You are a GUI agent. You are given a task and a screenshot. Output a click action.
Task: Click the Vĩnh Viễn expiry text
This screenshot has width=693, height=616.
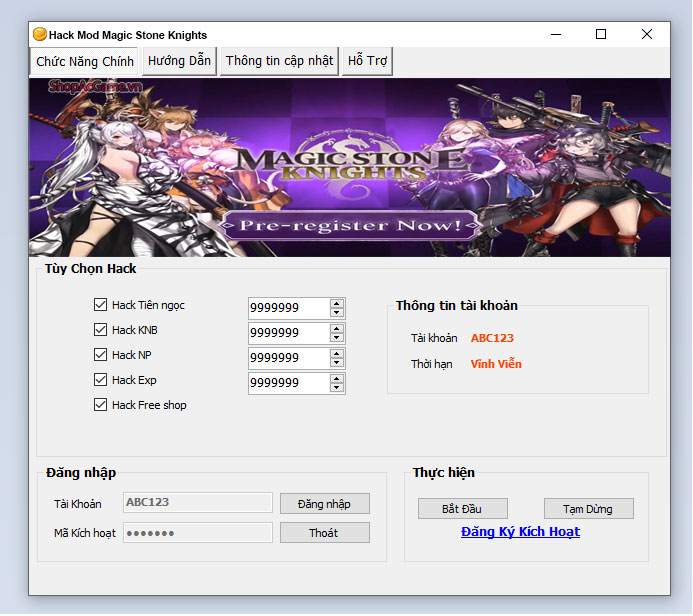496,364
